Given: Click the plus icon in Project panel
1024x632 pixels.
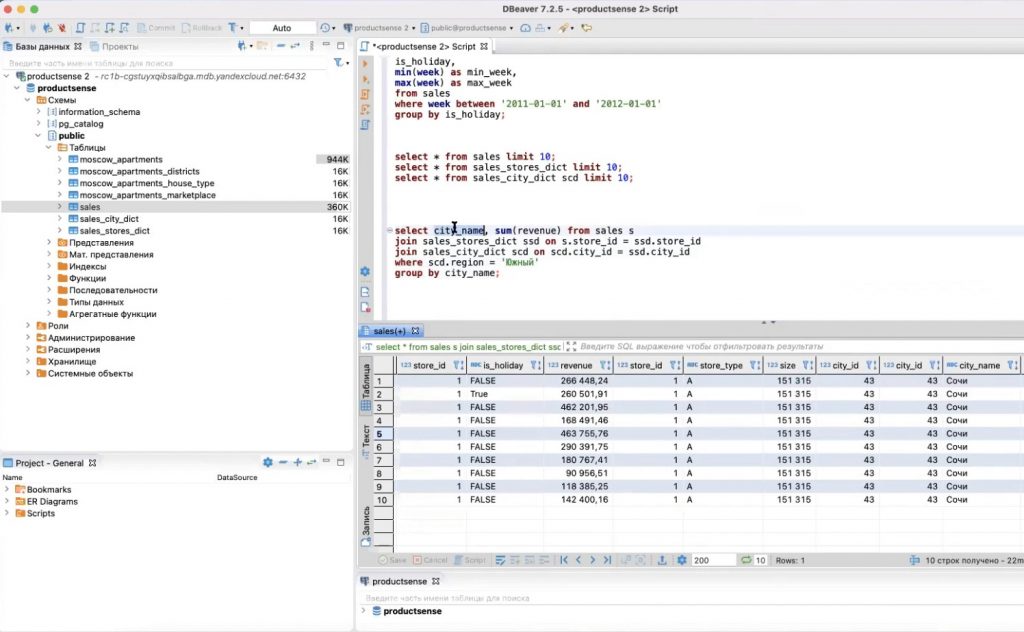Looking at the screenshot, I should click(x=297, y=462).
